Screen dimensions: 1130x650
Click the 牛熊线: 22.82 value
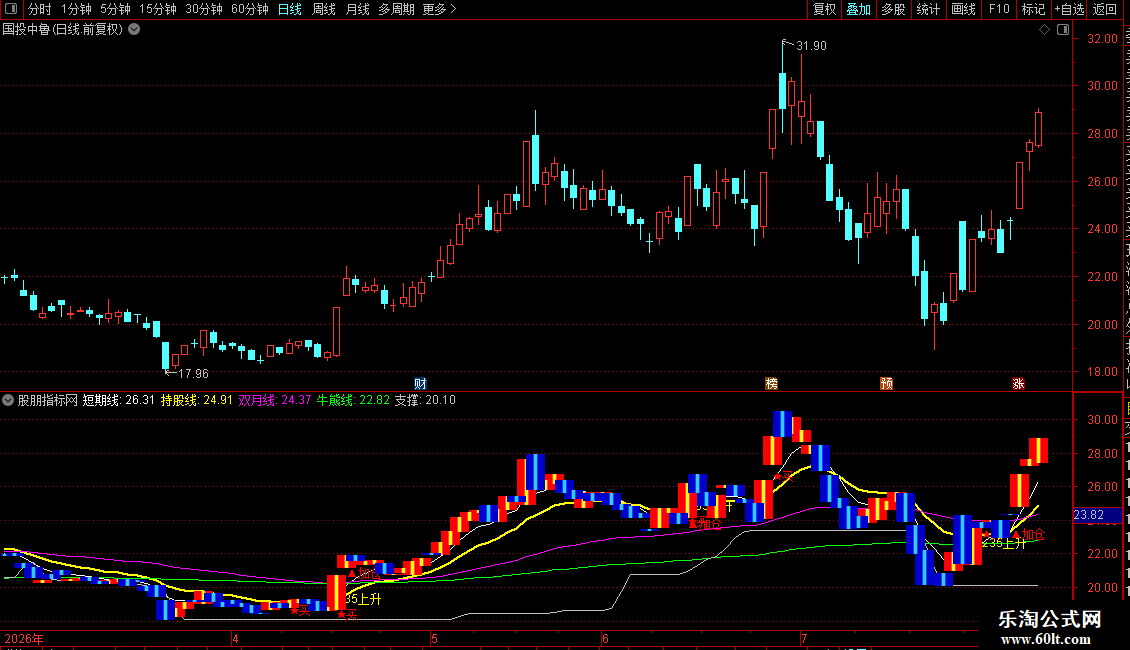353,400
